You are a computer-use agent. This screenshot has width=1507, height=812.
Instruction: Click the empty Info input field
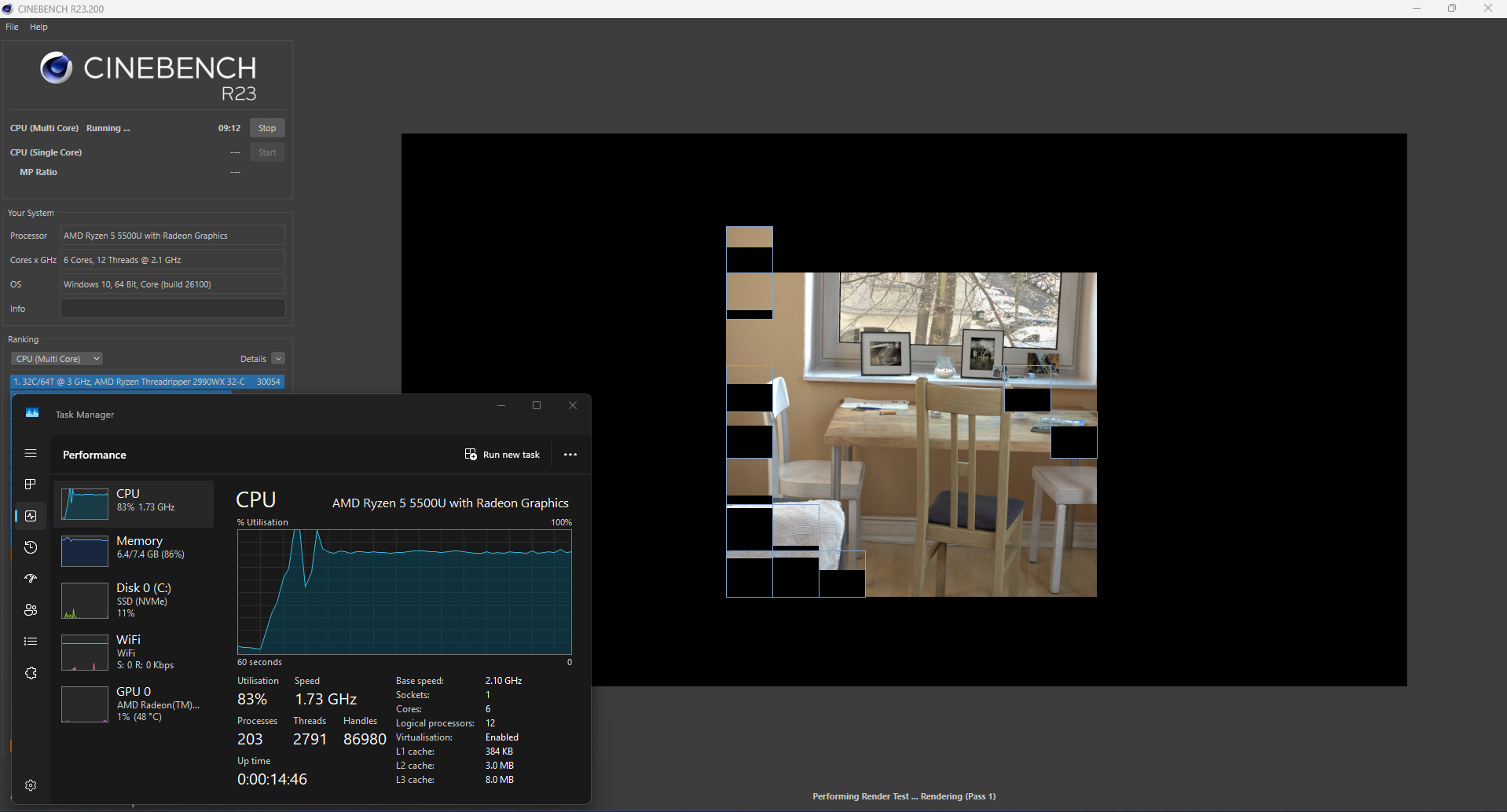coord(173,309)
